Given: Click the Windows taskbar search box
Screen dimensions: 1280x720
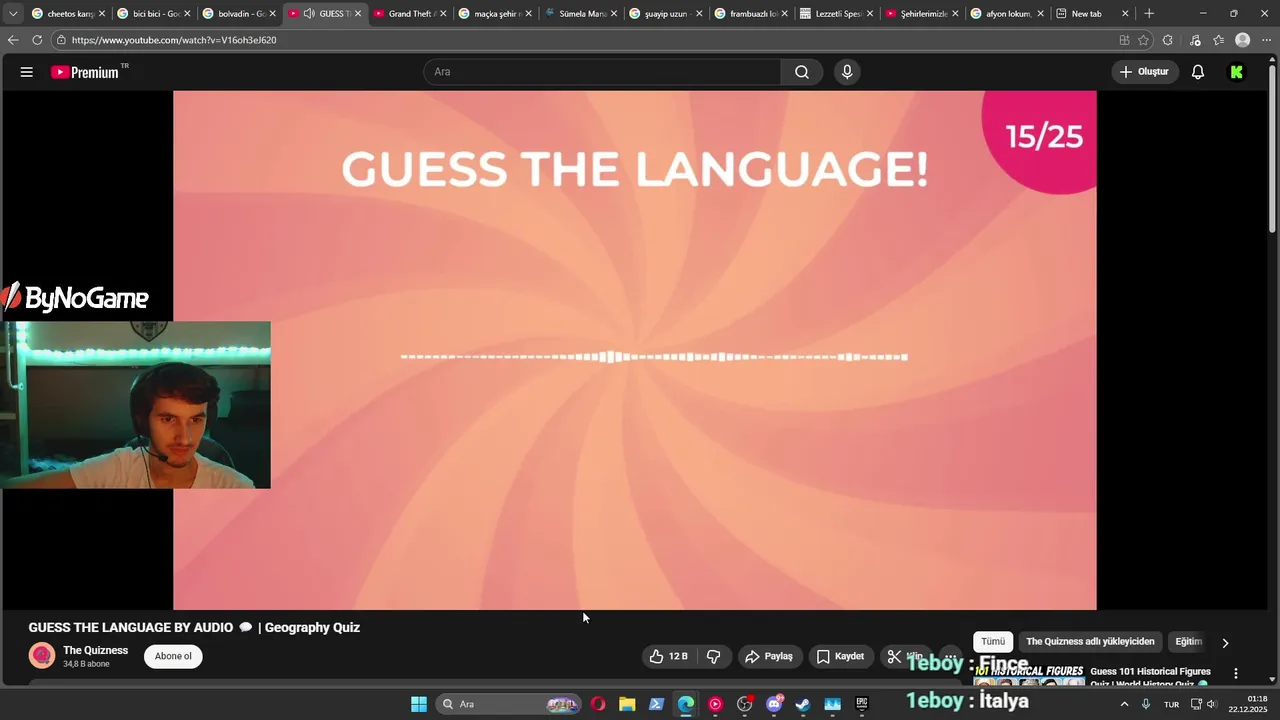Looking at the screenshot, I should 510,704.
